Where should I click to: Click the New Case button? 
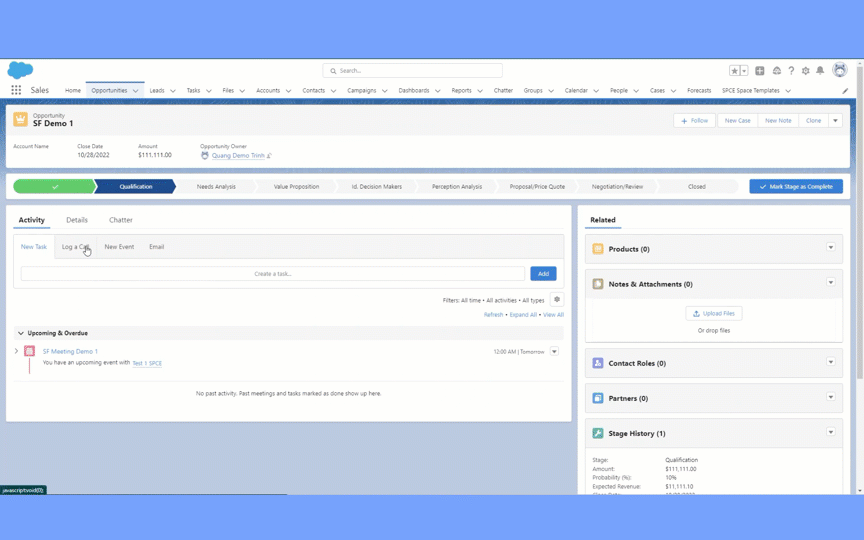pos(737,121)
